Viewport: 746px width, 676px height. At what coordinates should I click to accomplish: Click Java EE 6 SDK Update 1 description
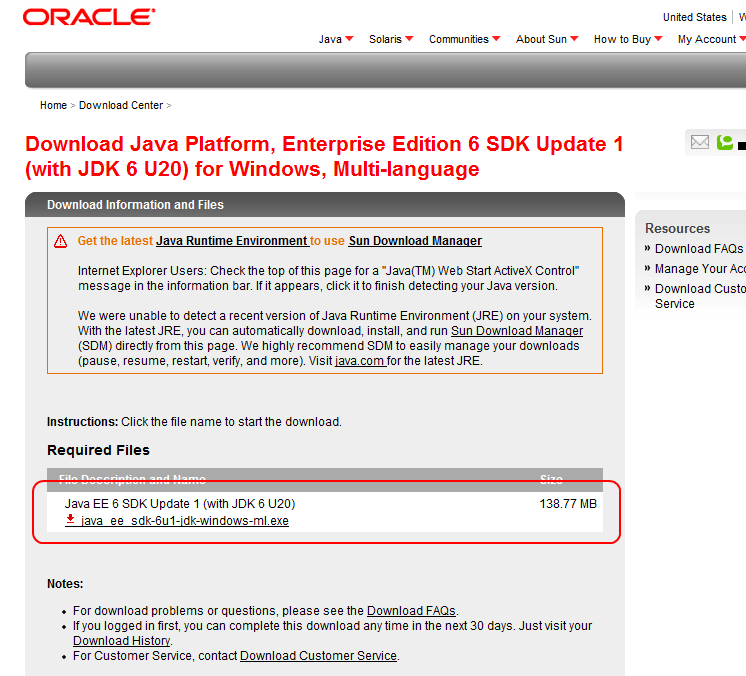coord(180,504)
